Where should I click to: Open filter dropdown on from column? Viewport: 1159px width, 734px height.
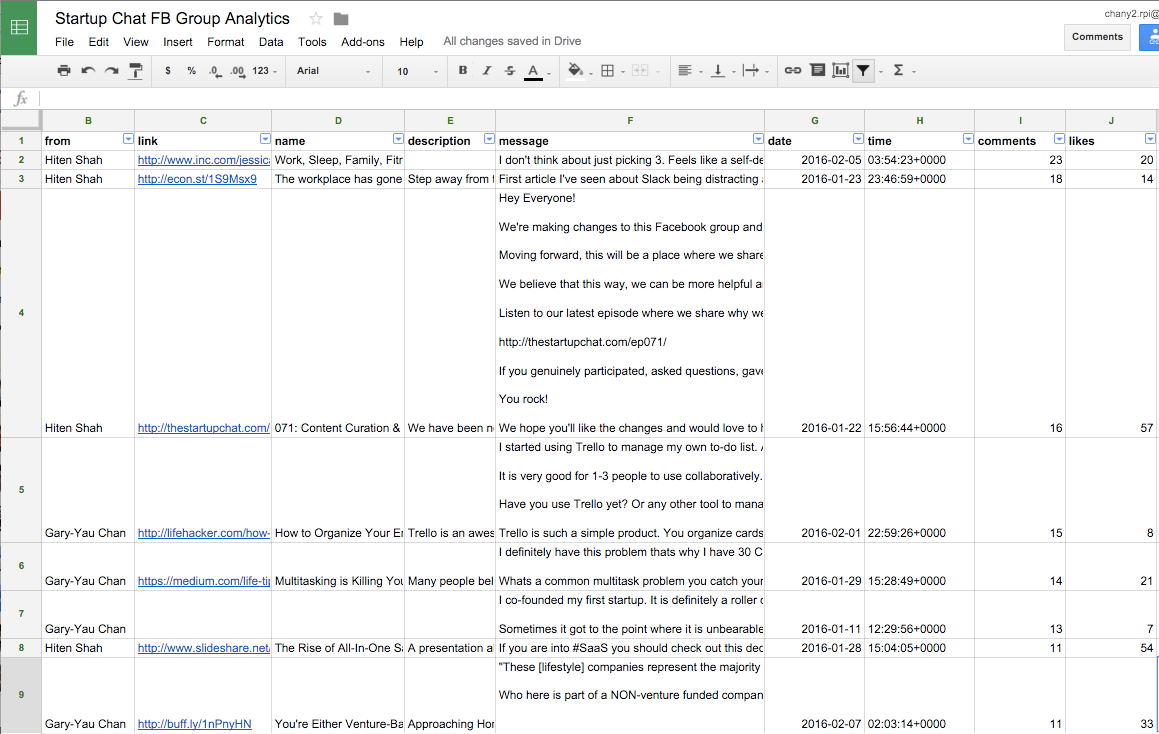pyautogui.click(x=128, y=139)
